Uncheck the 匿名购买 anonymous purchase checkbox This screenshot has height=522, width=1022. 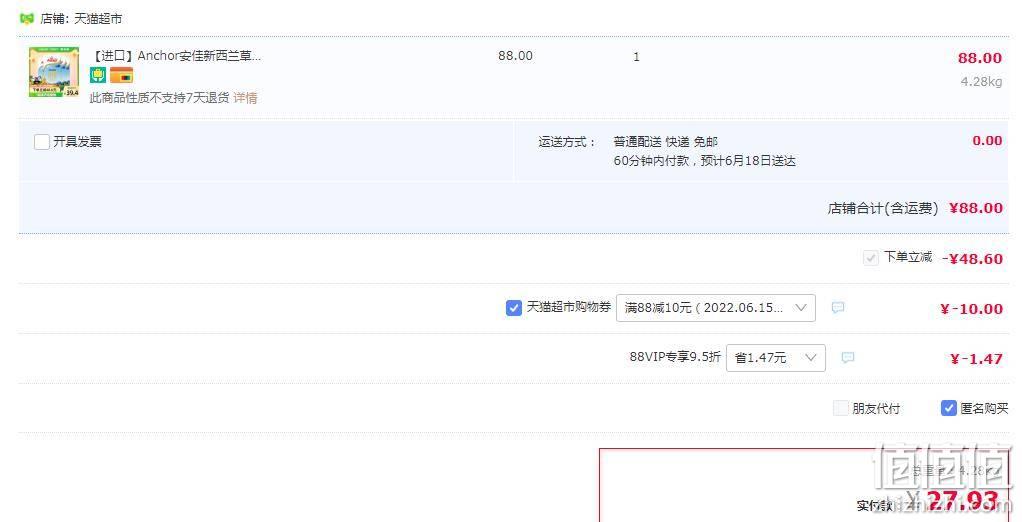click(x=949, y=408)
